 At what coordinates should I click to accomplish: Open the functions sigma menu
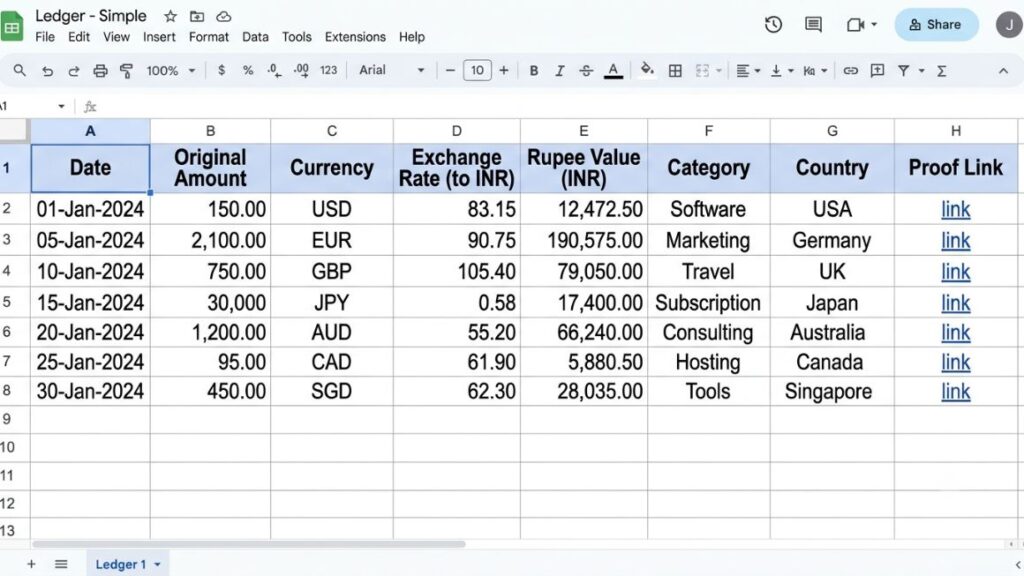pyautogui.click(x=942, y=71)
